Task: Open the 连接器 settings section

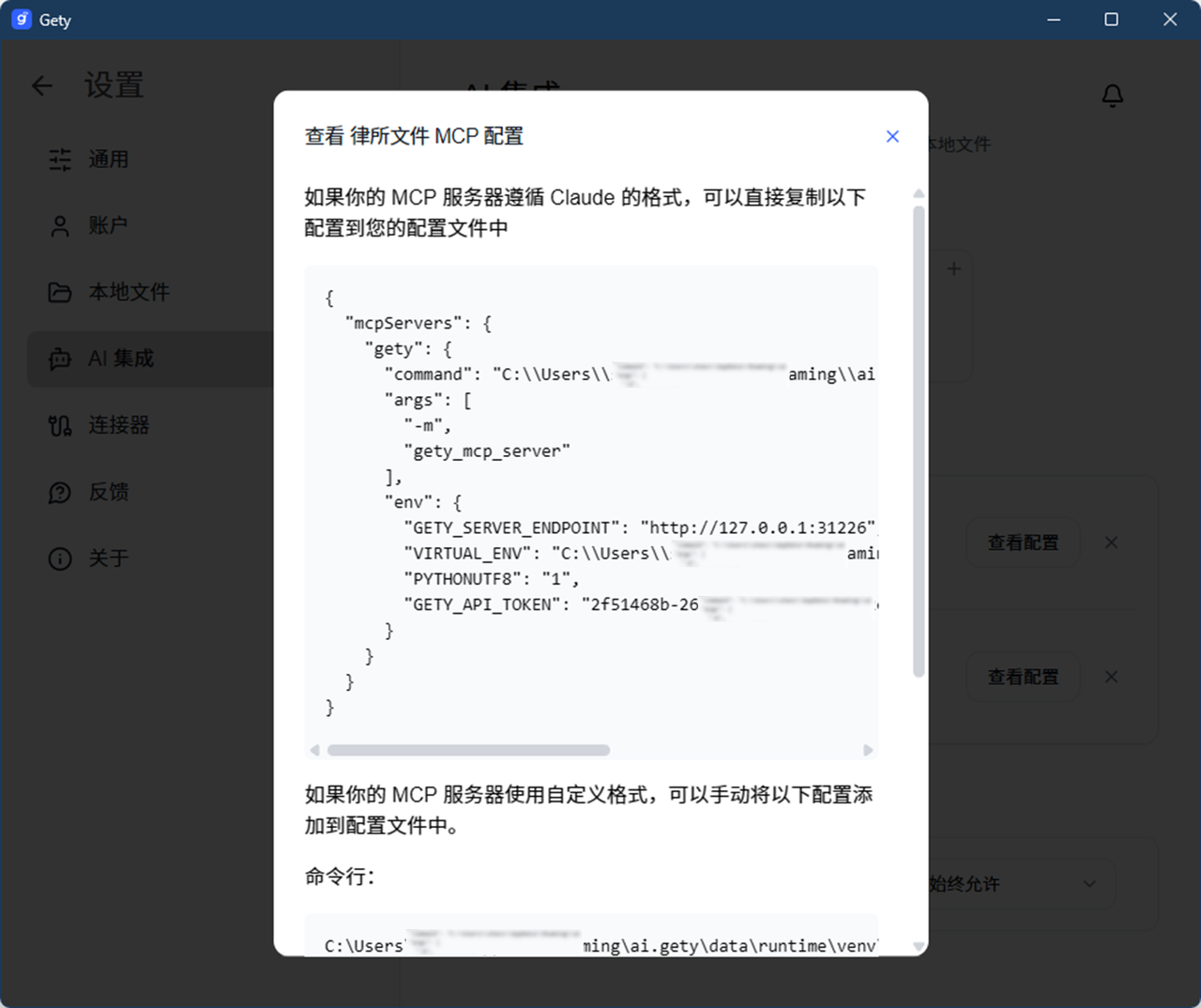Action: (x=150, y=425)
